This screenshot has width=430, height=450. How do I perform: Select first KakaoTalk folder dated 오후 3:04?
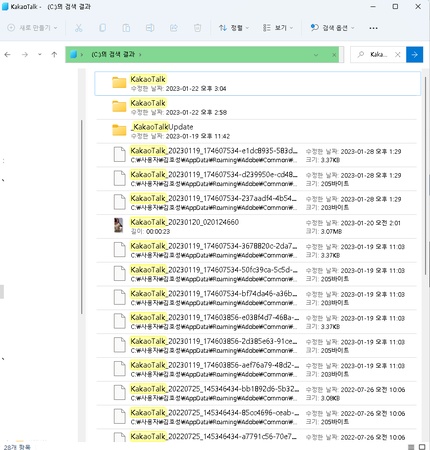pyautogui.click(x=257, y=83)
